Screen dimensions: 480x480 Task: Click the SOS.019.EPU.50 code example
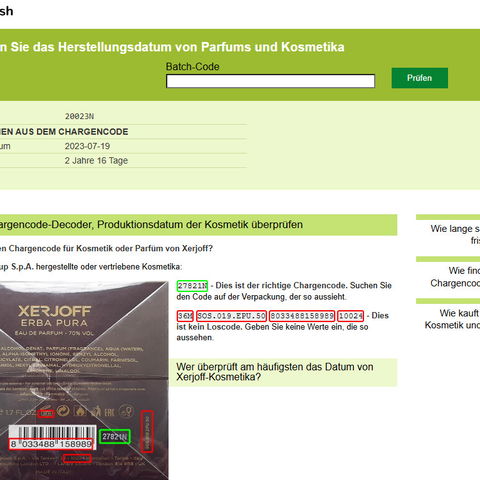click(231, 316)
